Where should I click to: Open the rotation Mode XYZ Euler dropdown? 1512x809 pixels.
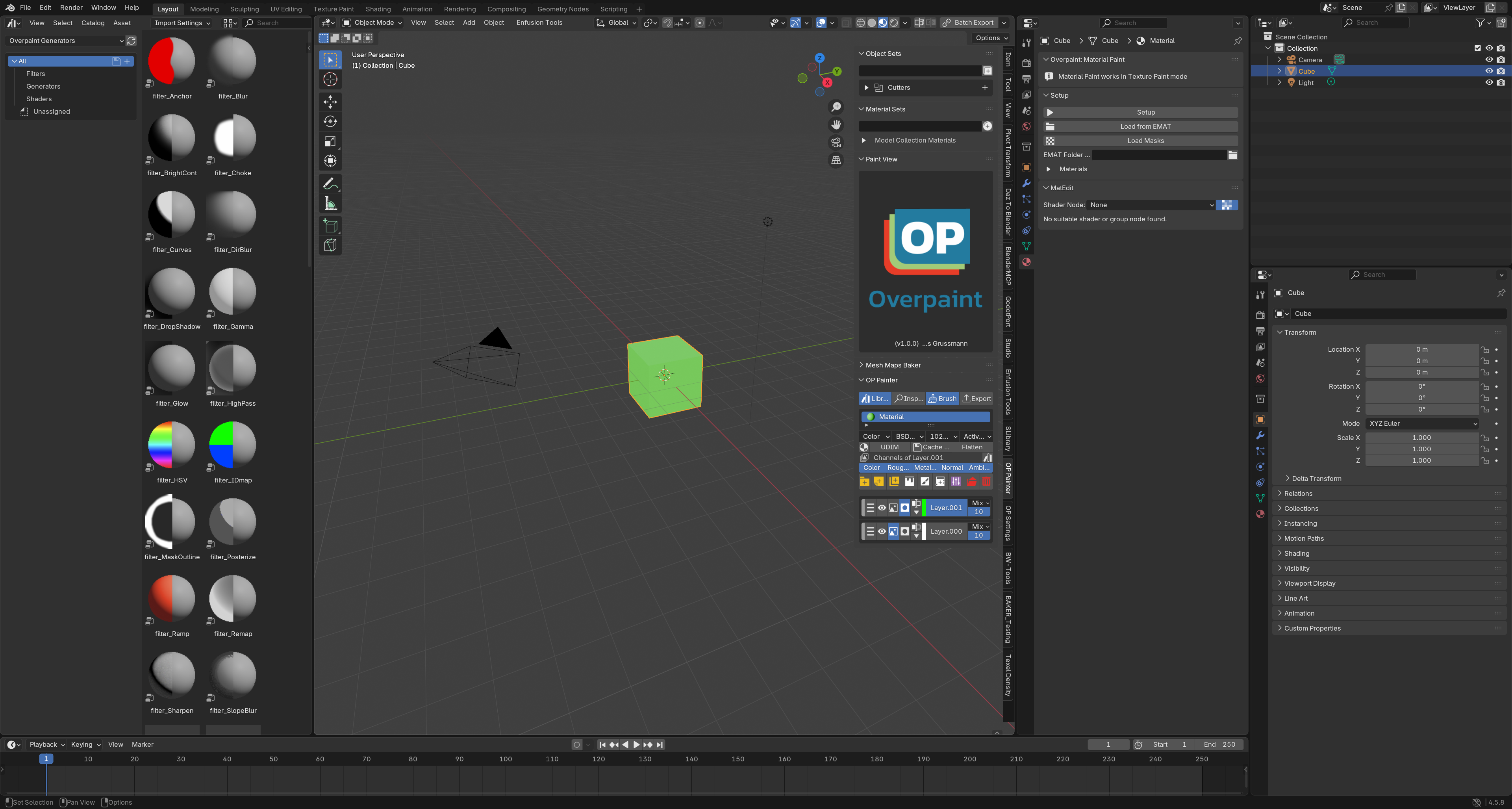point(1421,423)
